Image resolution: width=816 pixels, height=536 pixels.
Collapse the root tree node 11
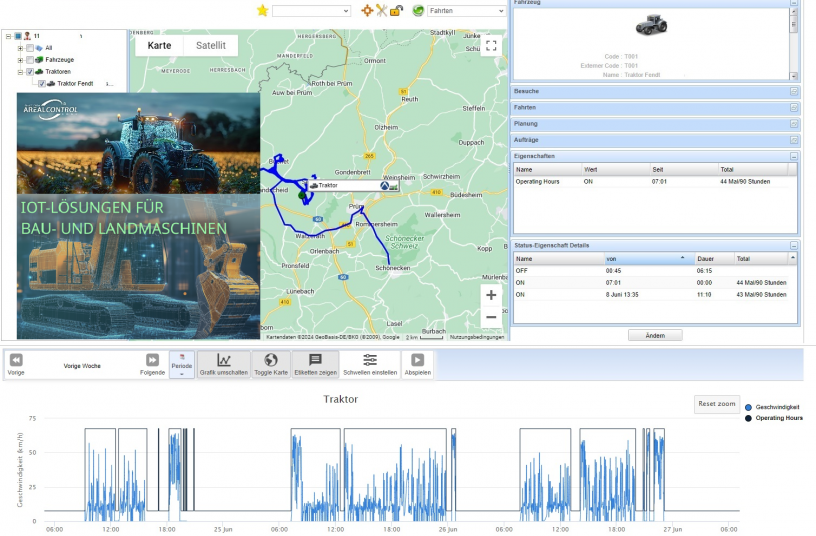8,36
